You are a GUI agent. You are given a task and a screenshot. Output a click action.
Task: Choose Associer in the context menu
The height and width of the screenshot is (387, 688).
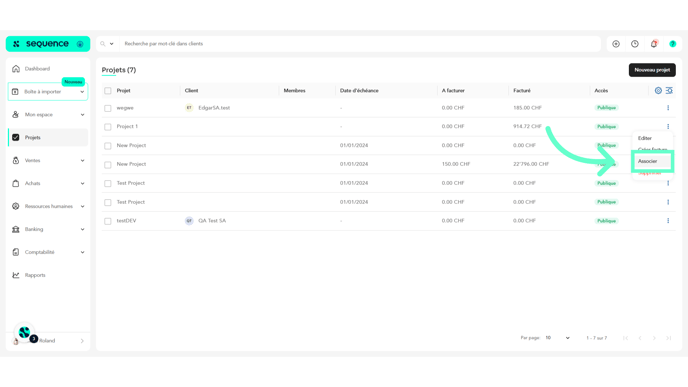pos(648,161)
